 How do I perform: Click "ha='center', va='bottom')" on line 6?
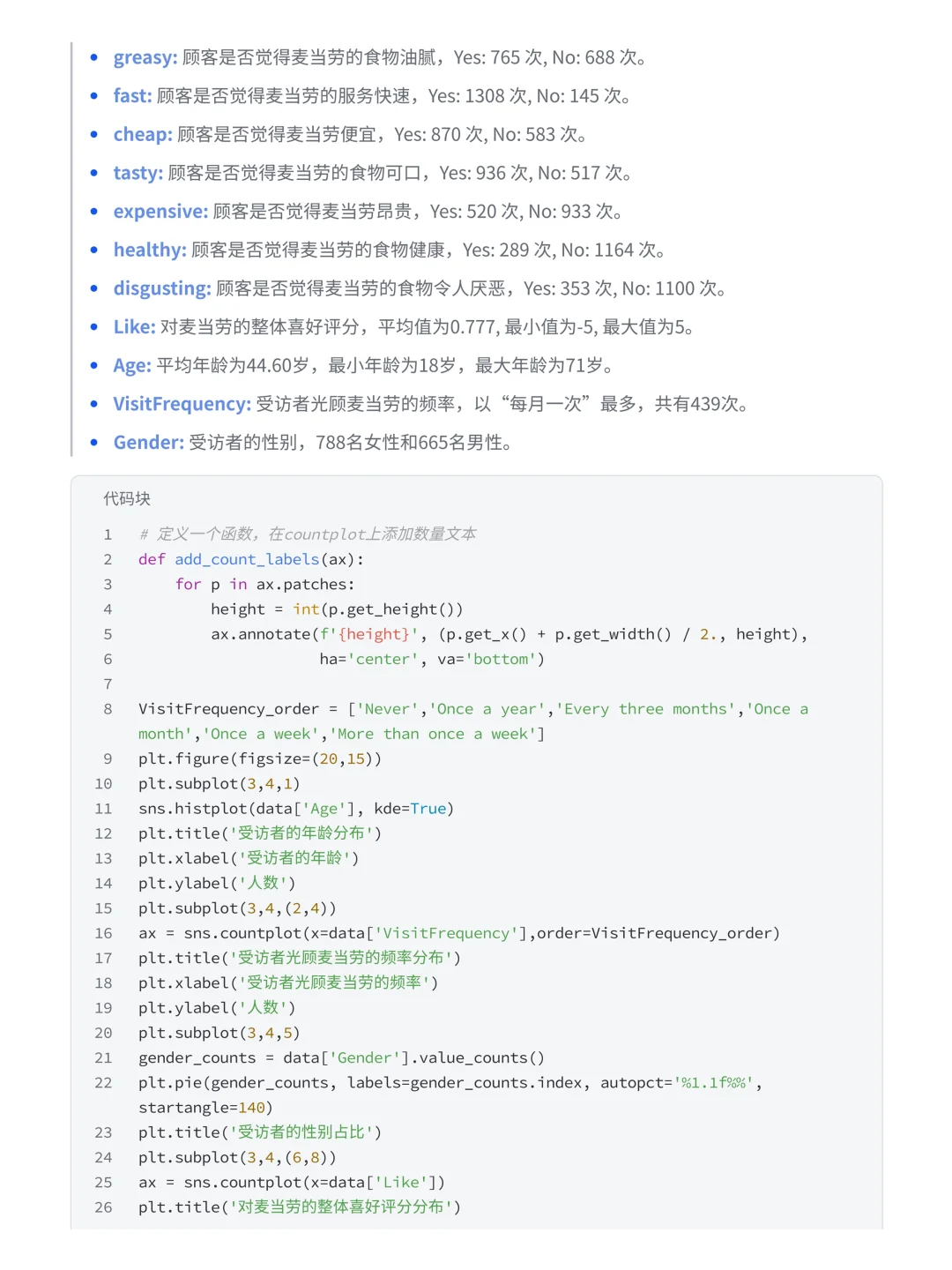(x=432, y=659)
